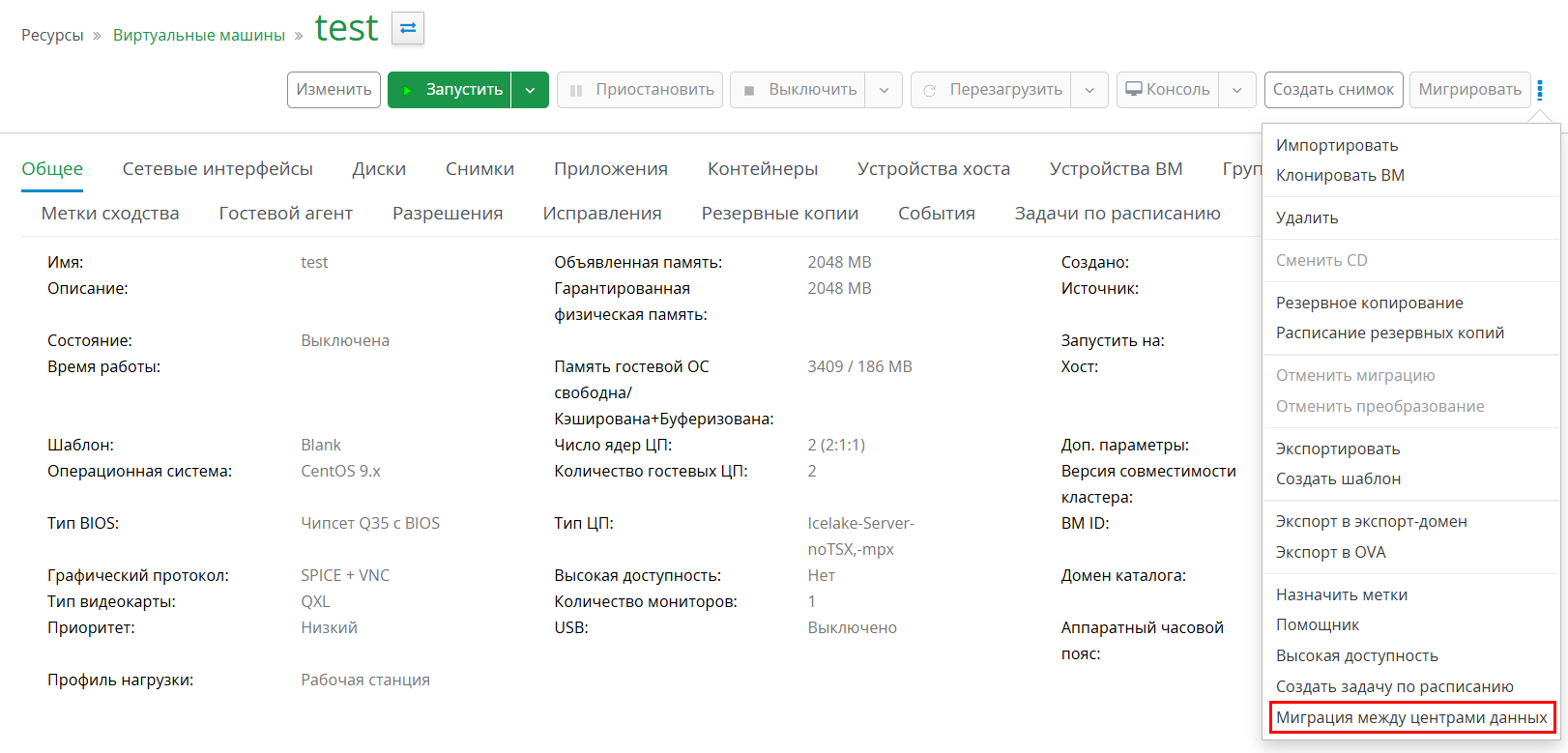
Task: Switch to the Разрешения tab
Action: pyautogui.click(x=448, y=214)
